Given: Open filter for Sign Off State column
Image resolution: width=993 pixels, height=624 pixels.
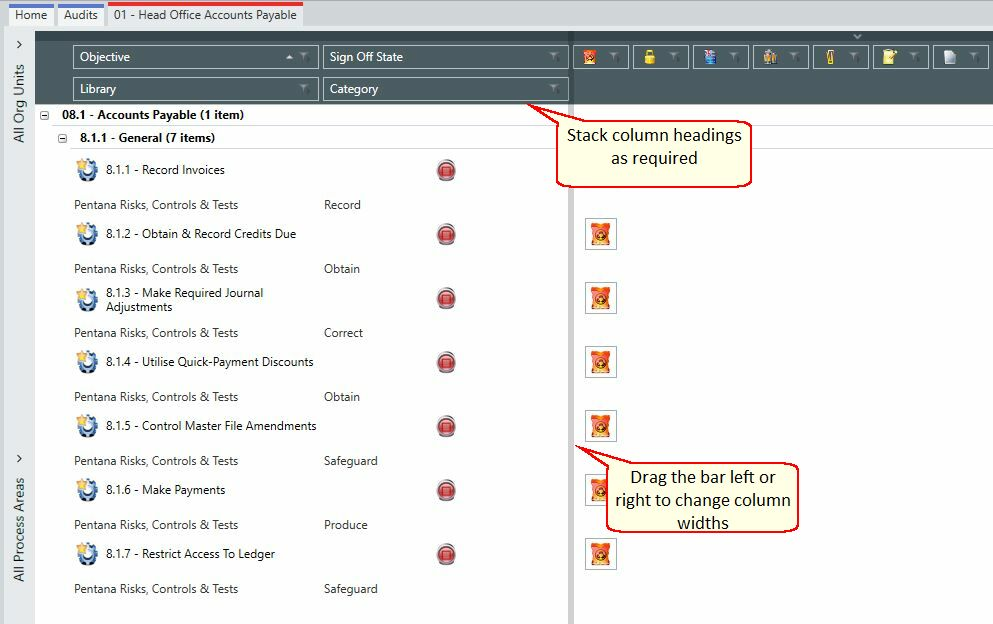Looking at the screenshot, I should pyautogui.click(x=554, y=57).
